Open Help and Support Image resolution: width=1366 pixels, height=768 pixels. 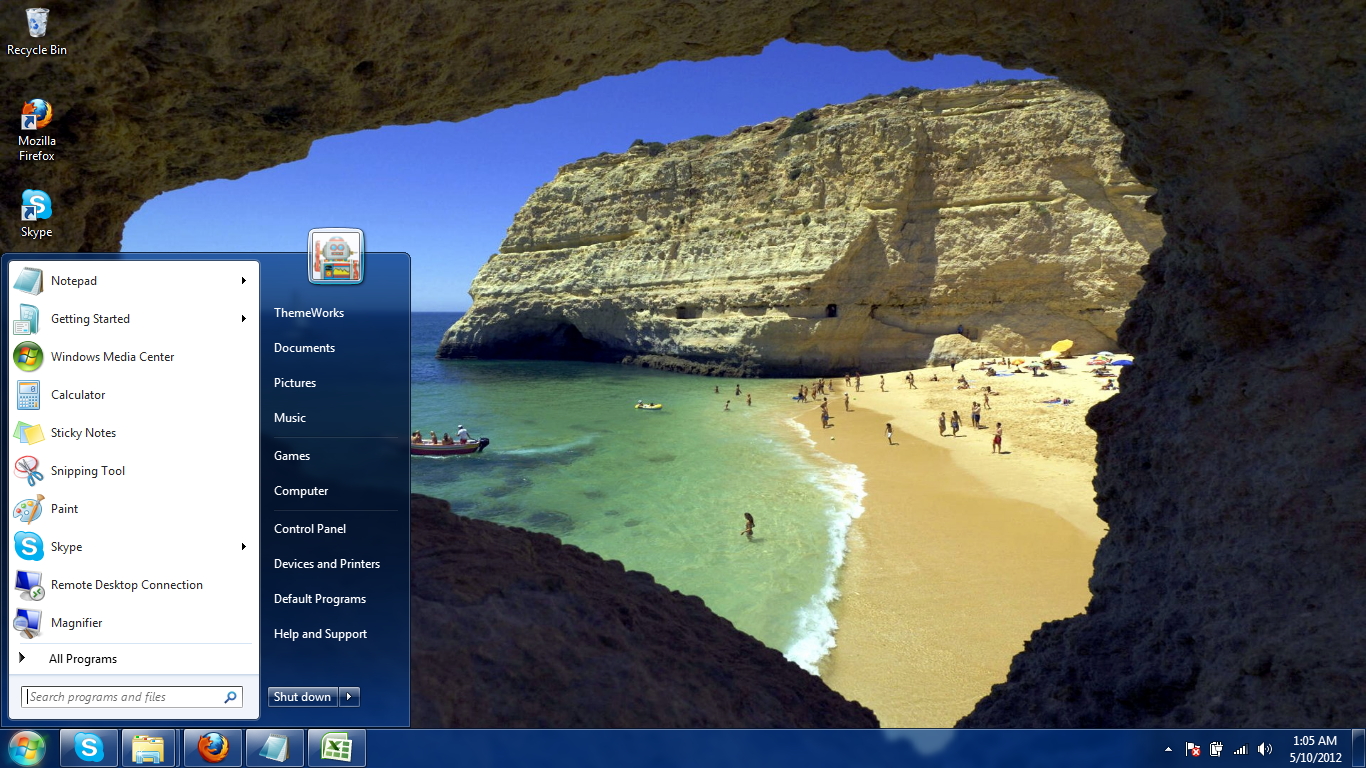[320, 633]
